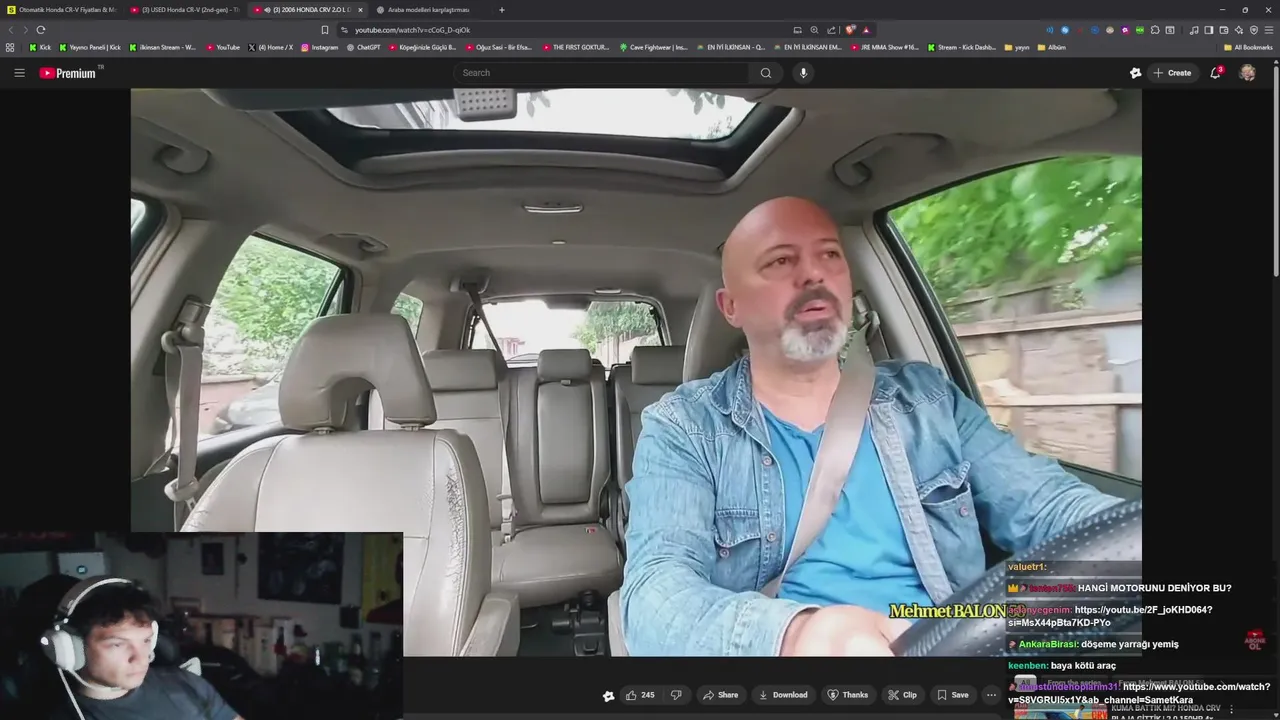The width and height of the screenshot is (1280, 720).
Task: Open Instagram bookmark
Action: point(319,47)
